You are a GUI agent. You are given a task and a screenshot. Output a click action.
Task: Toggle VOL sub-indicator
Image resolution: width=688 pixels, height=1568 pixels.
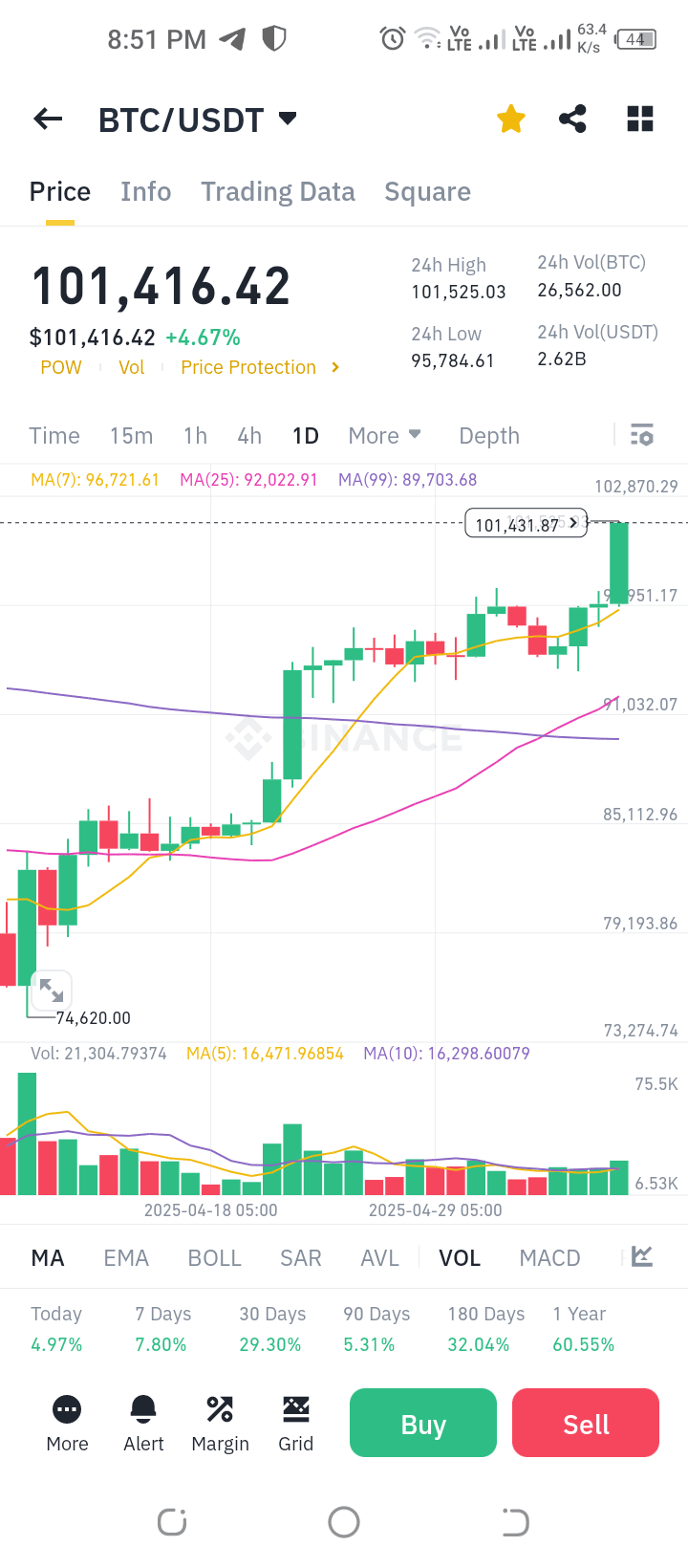460,1258
